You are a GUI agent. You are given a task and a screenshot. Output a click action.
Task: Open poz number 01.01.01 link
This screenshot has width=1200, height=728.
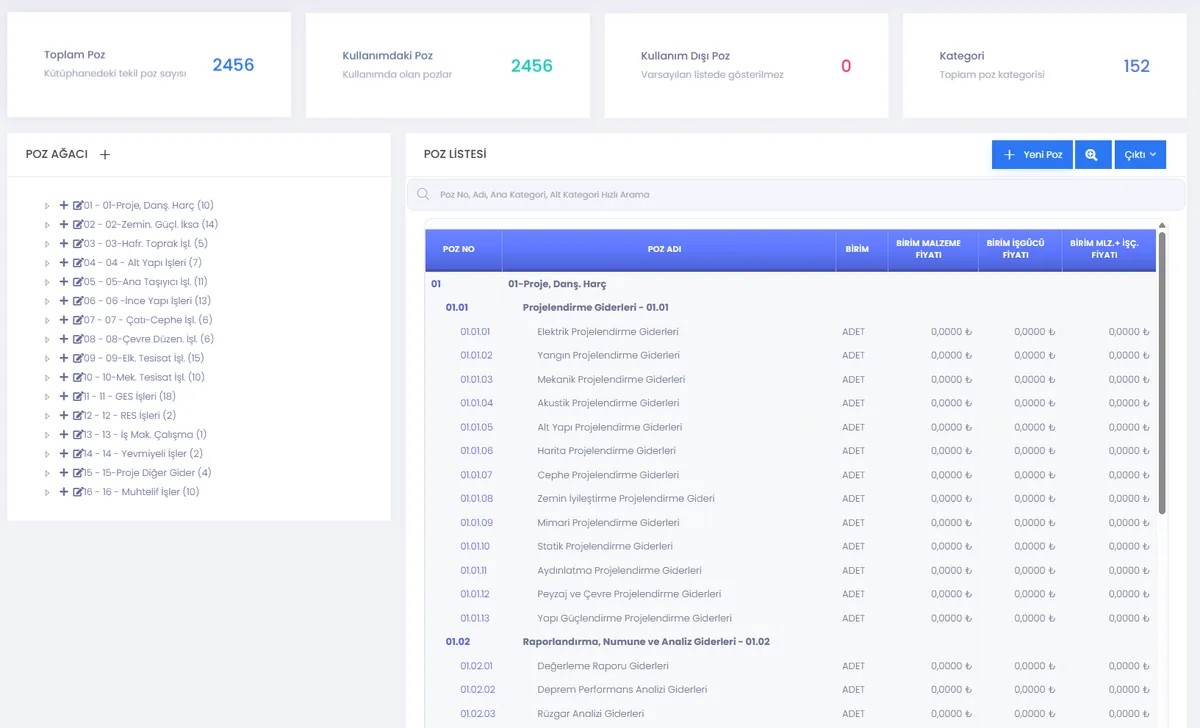(x=475, y=332)
